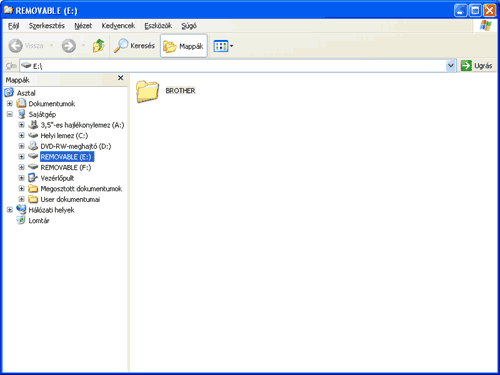Select Sajátgép in the tree
Image resolution: width=500 pixels, height=375 pixels.
(x=42, y=114)
